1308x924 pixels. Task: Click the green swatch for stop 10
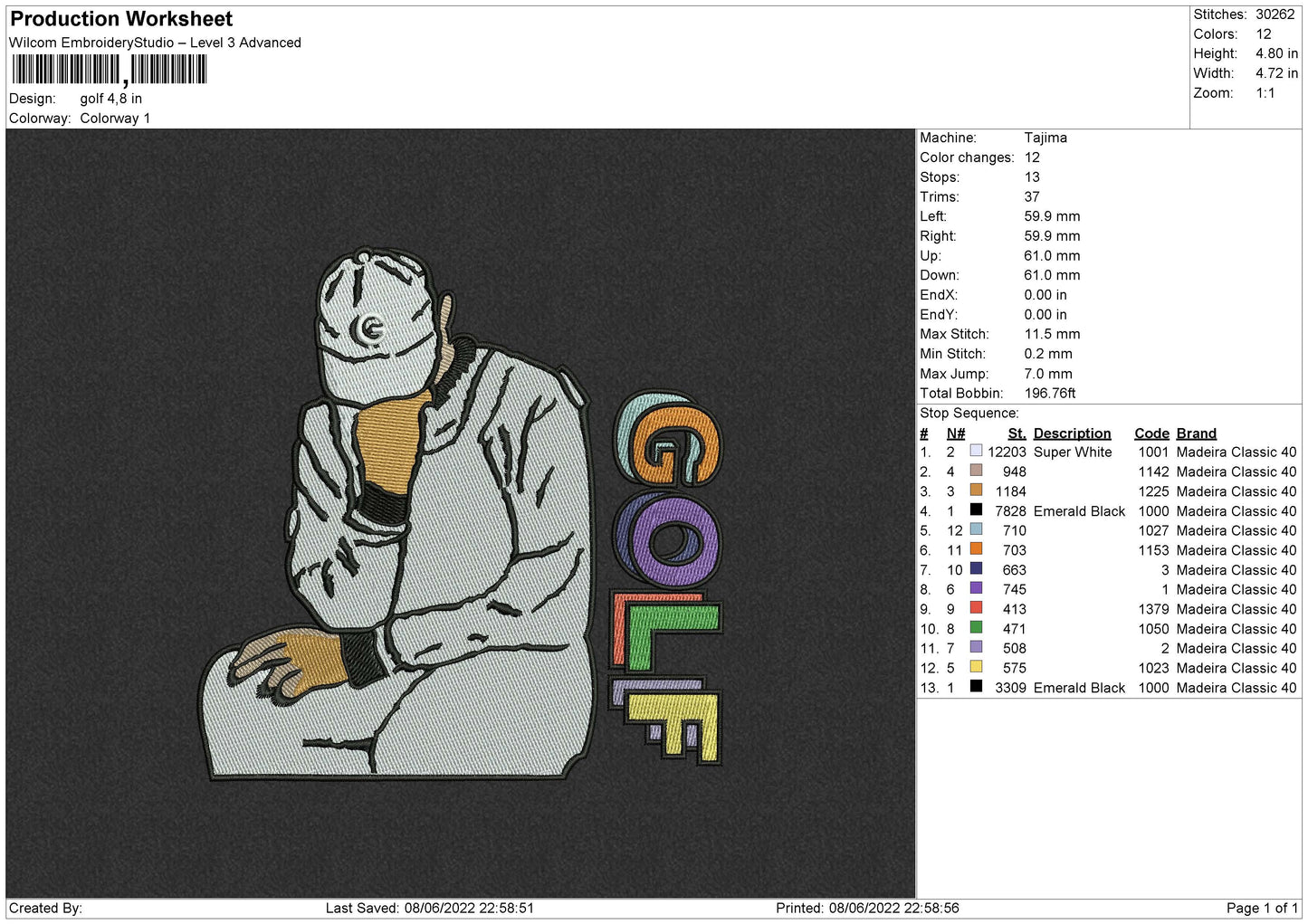(x=976, y=628)
